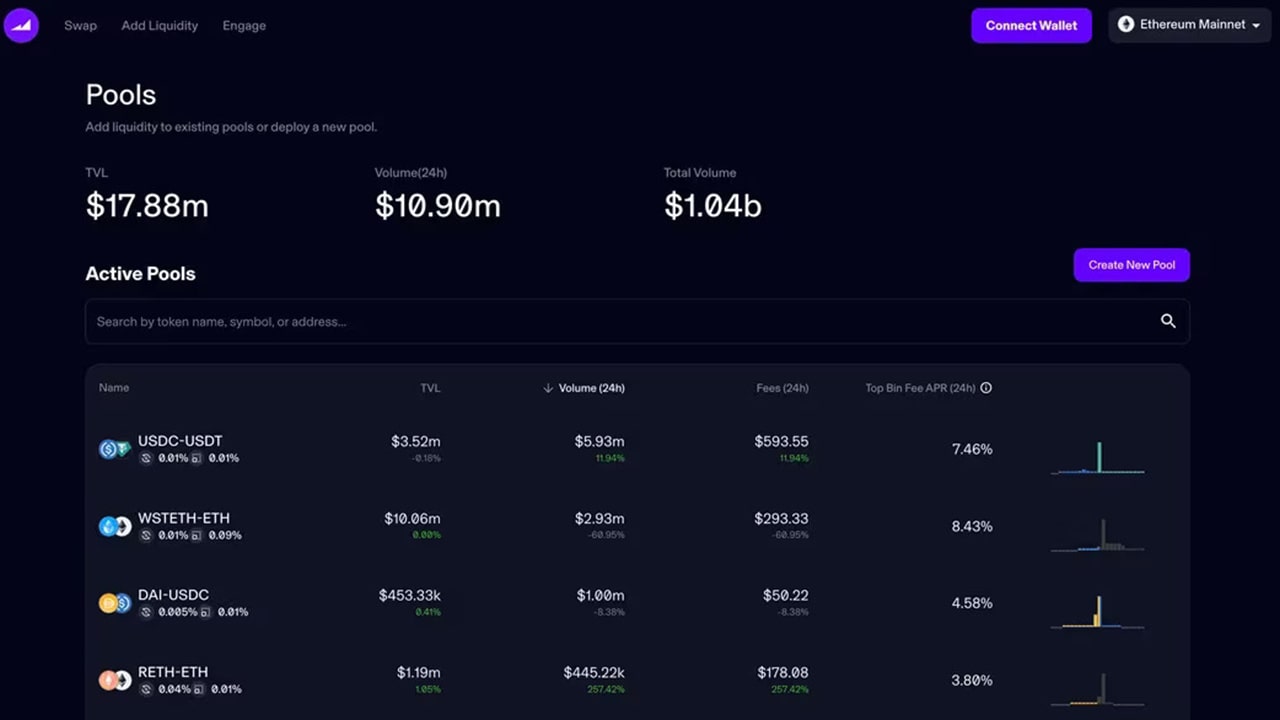Click the $5.93m volume value
This screenshot has height=720, width=1280.
(600, 441)
